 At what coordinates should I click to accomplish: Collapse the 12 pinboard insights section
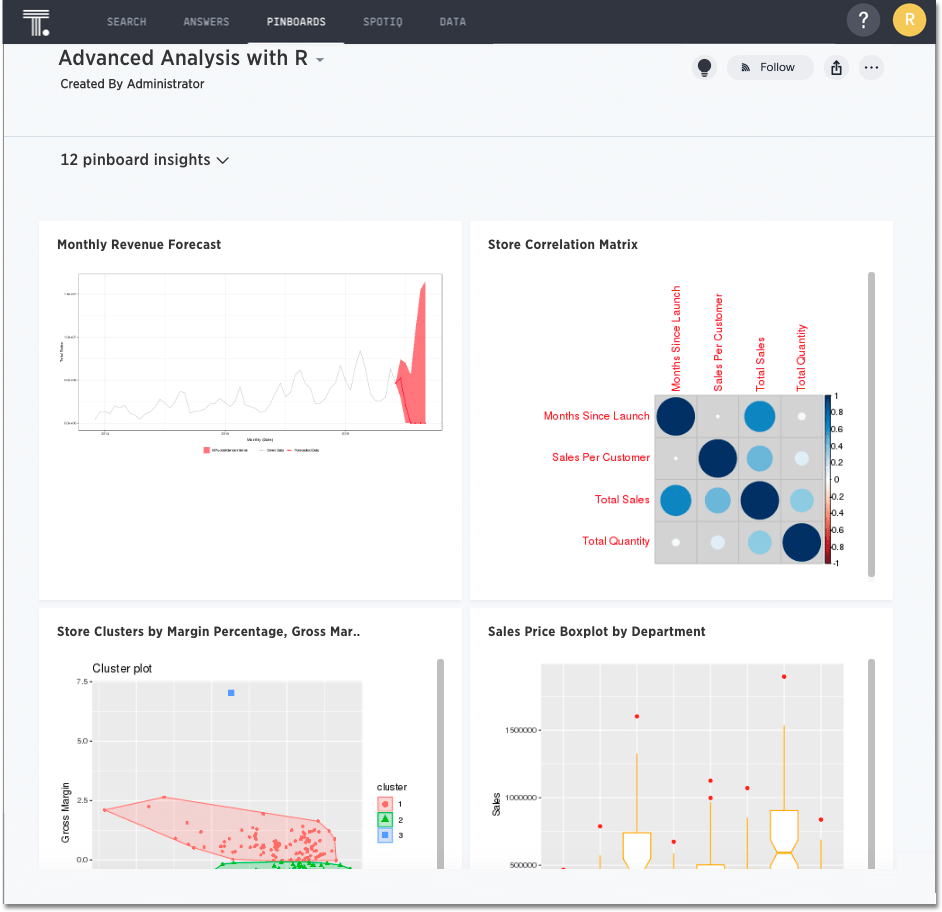point(223,160)
